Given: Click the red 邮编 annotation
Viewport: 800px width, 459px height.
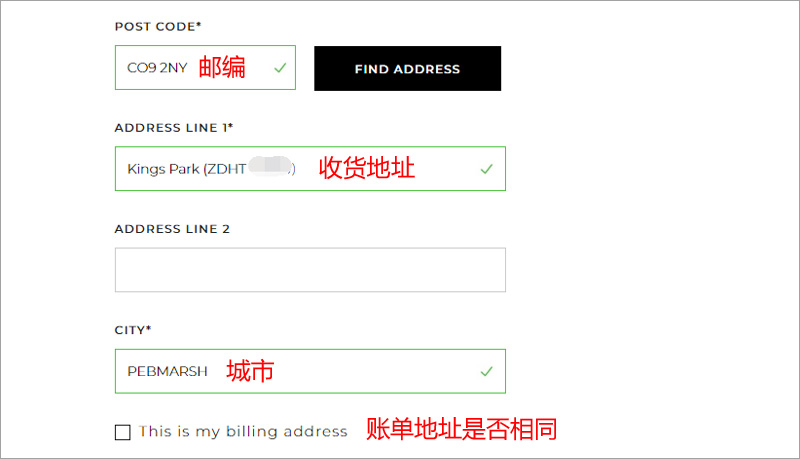Looking at the screenshot, I should click(222, 68).
